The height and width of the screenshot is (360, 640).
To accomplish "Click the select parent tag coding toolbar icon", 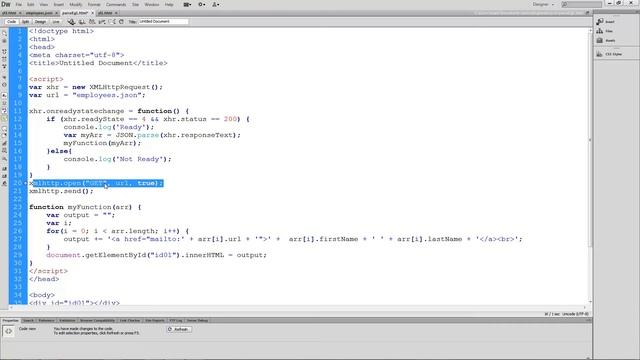I will 4,77.
